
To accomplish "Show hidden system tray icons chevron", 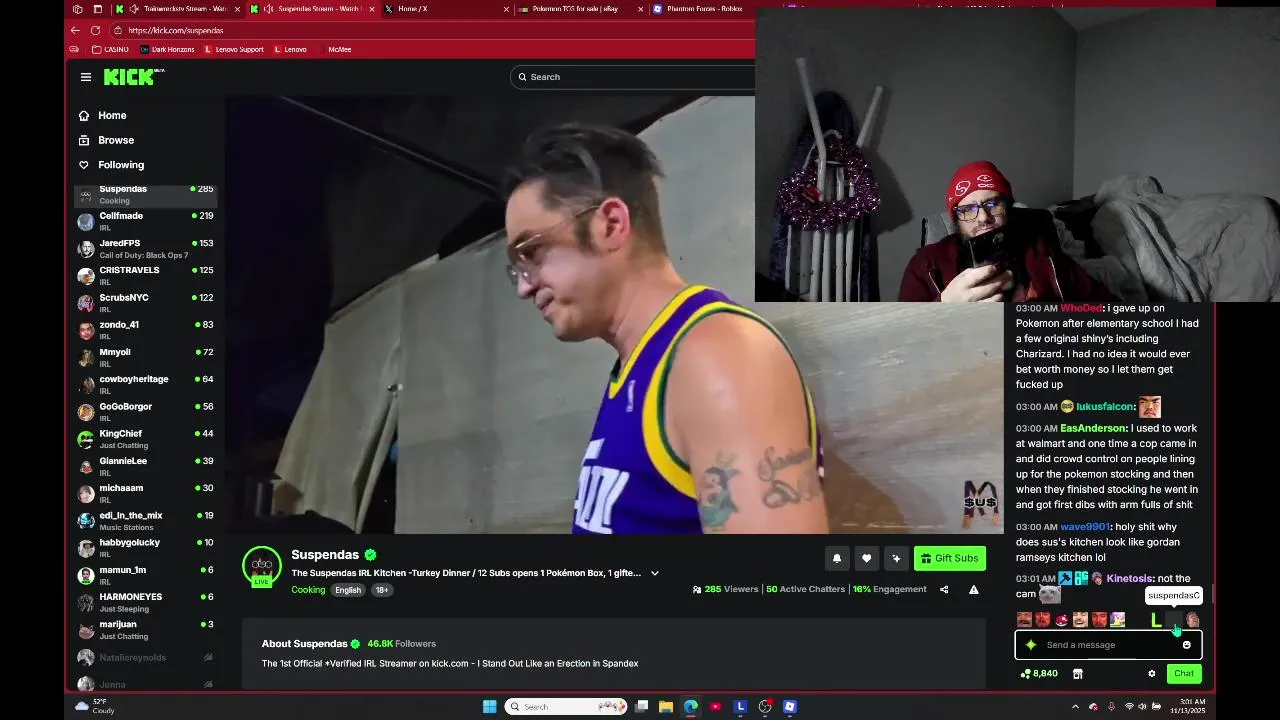I will point(1076,706).
